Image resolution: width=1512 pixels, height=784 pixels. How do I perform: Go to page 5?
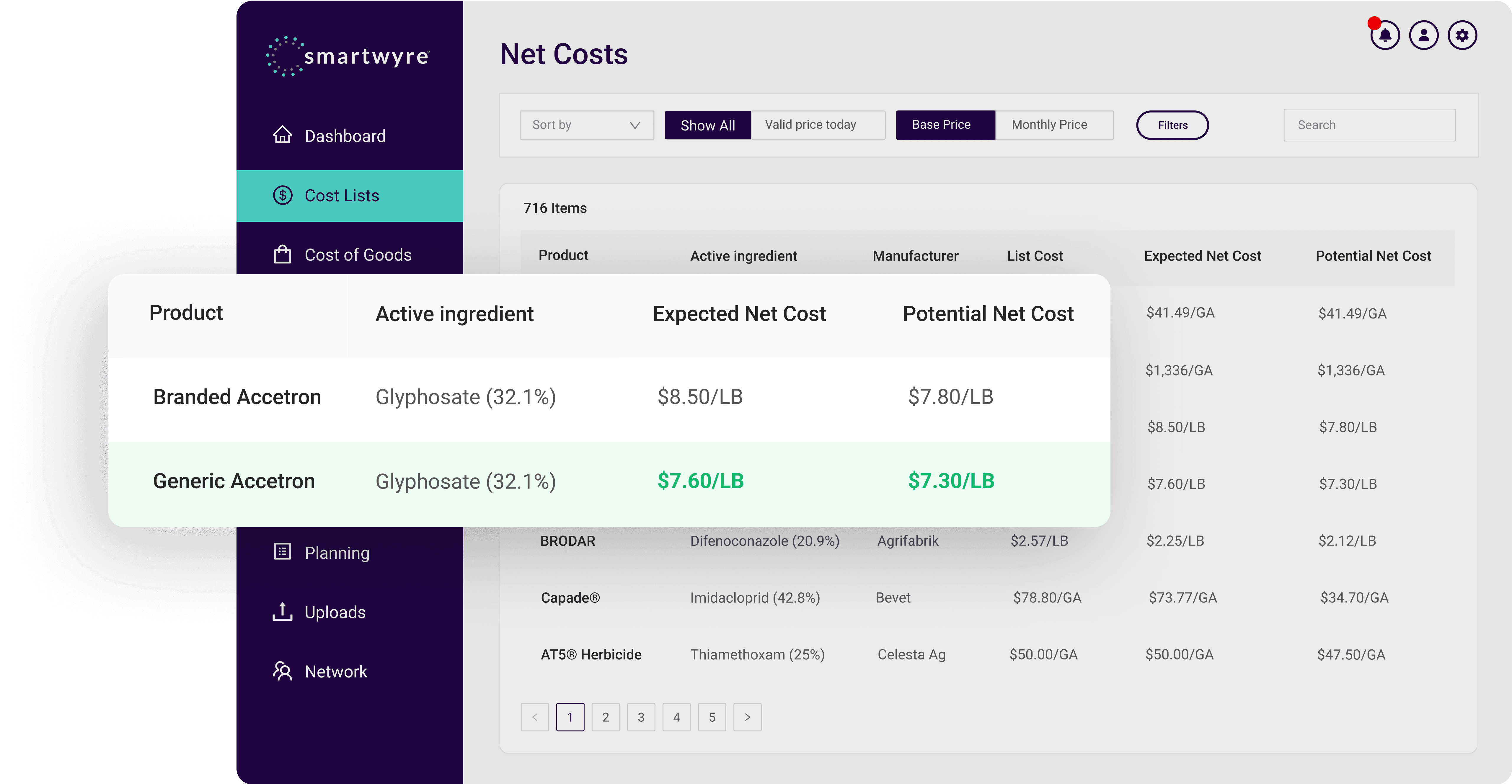coord(712,717)
